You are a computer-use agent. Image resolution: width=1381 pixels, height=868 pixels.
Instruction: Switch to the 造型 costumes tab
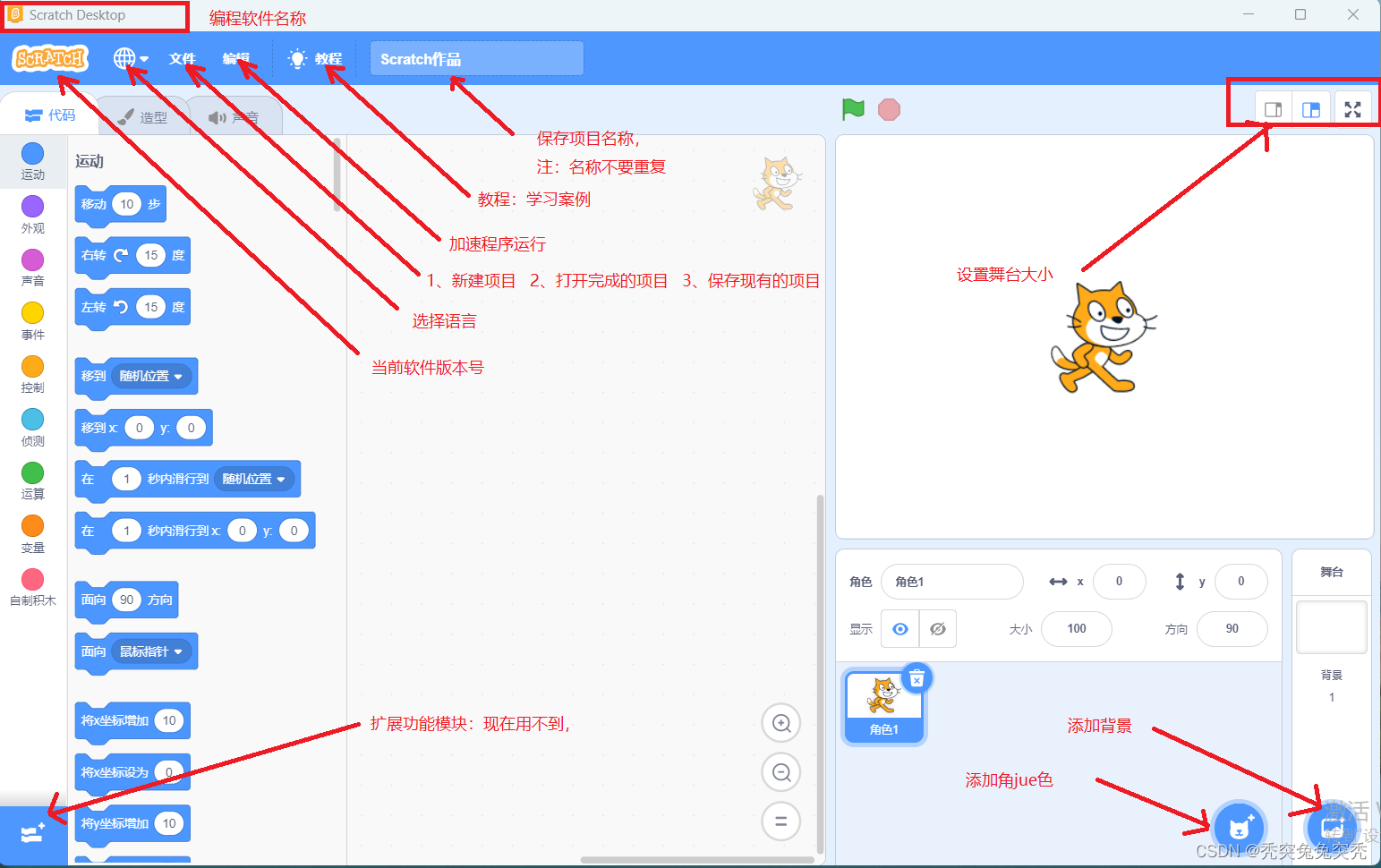[x=142, y=117]
